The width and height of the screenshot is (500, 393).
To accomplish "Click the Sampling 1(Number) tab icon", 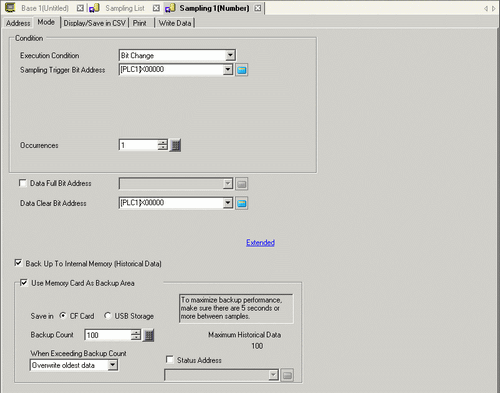I will (170, 8).
